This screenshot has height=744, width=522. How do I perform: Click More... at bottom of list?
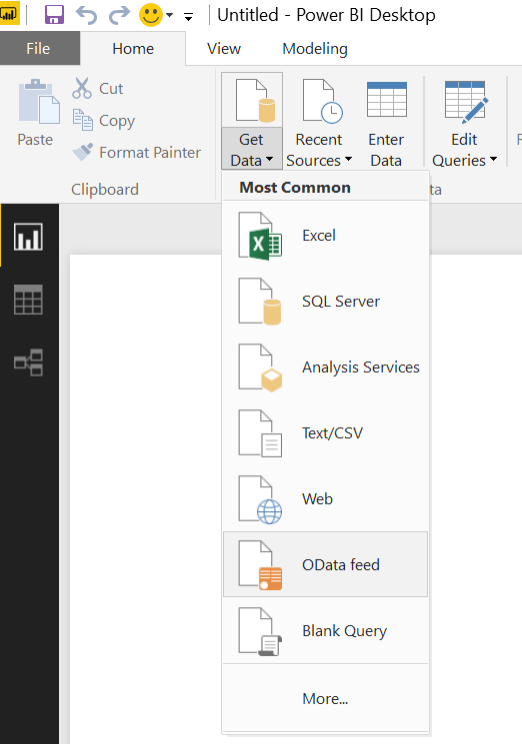pos(326,698)
